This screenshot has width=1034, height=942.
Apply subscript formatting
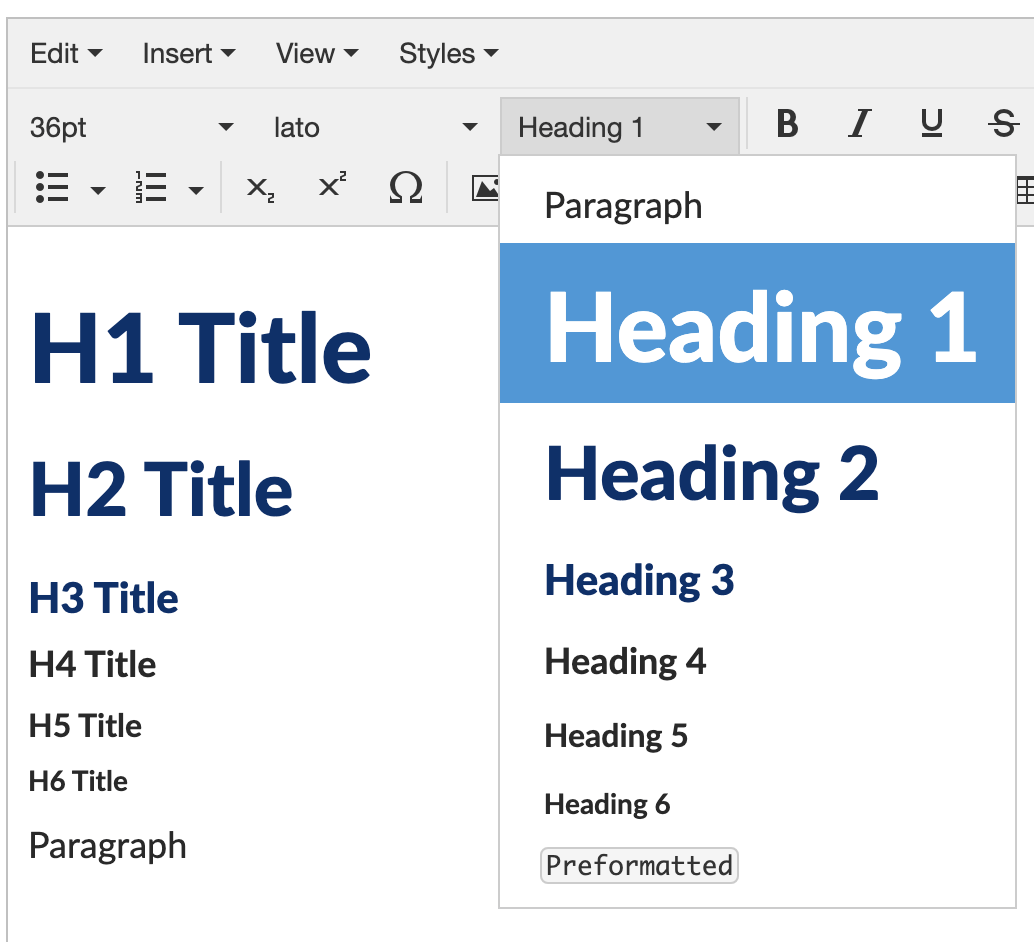(x=260, y=188)
